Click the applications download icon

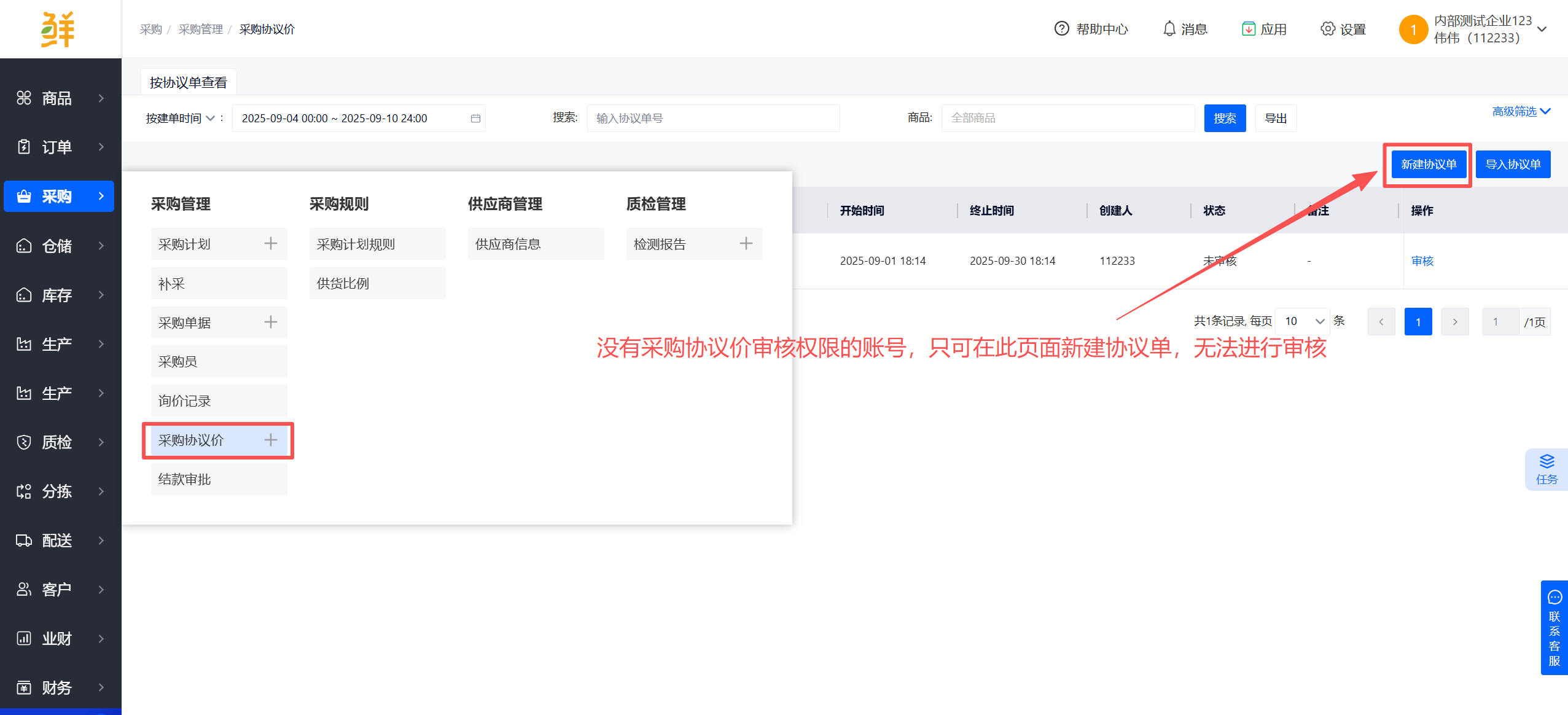coord(1248,29)
